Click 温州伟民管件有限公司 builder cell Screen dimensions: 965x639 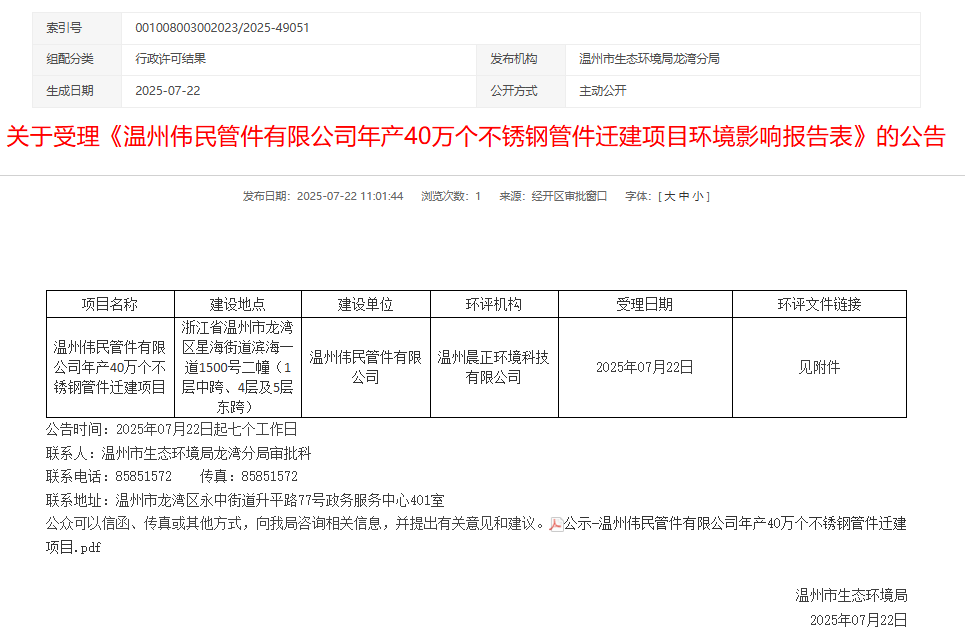(366, 368)
